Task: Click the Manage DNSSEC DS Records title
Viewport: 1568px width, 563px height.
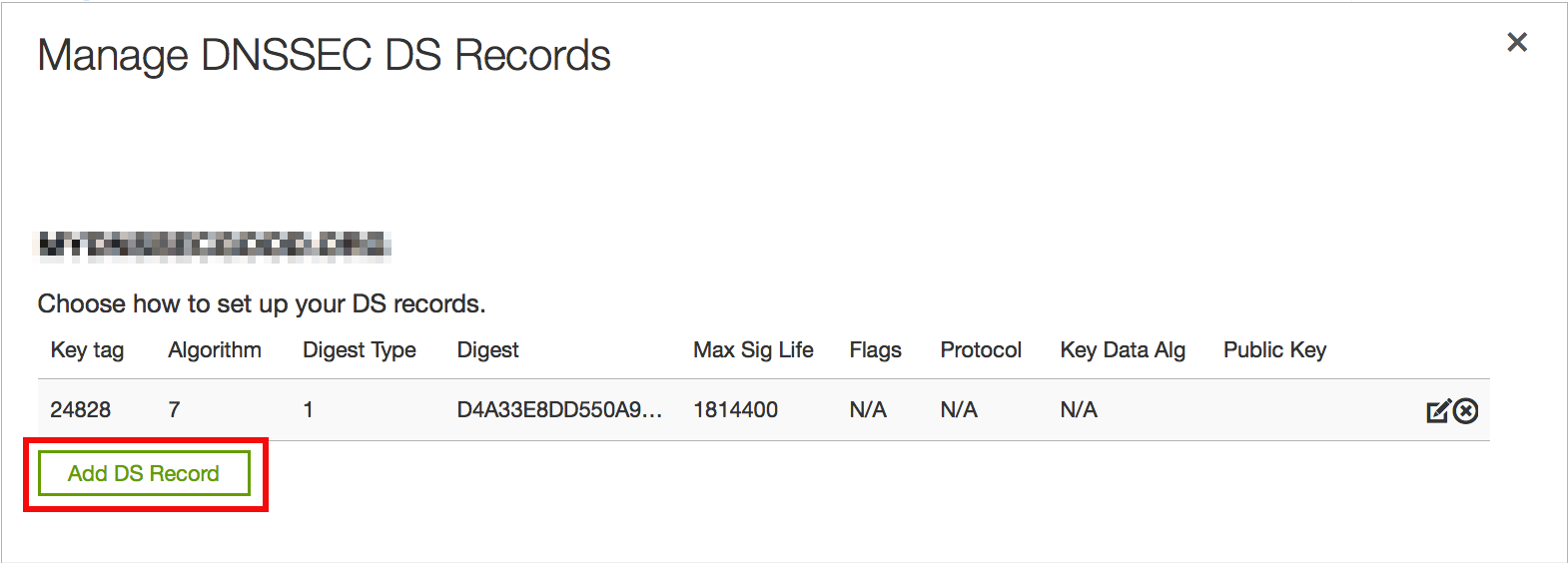Action: pyautogui.click(x=324, y=56)
